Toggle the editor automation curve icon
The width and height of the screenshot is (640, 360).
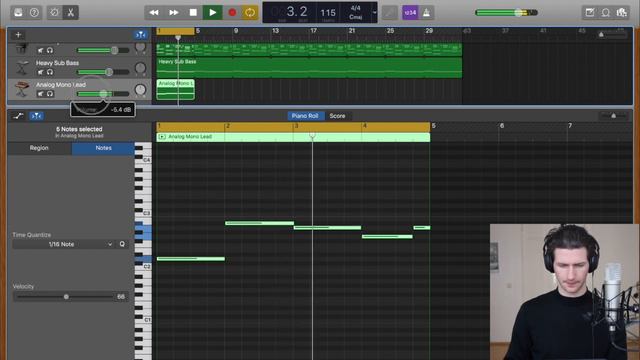point(18,116)
